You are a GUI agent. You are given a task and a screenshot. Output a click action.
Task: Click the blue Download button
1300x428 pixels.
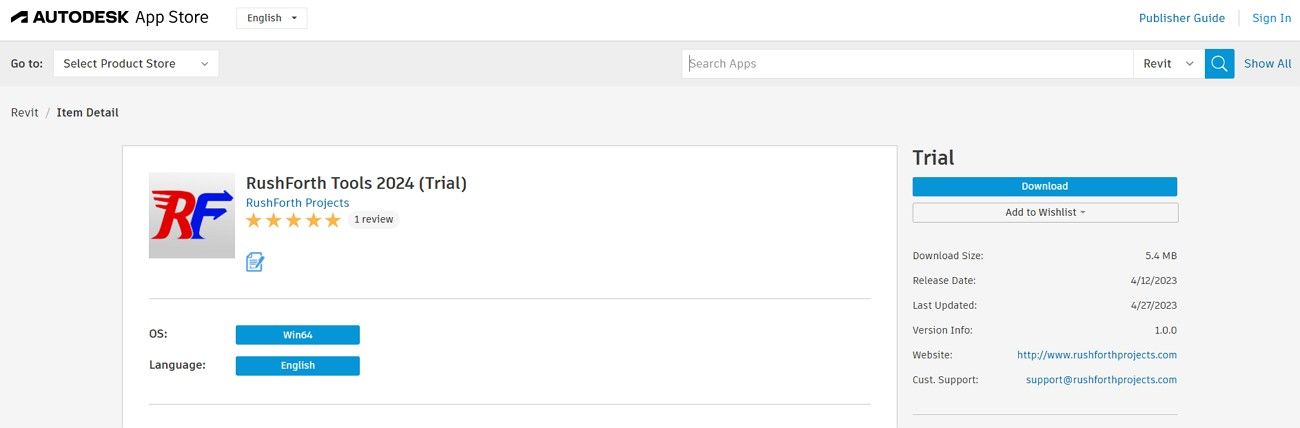(1044, 187)
